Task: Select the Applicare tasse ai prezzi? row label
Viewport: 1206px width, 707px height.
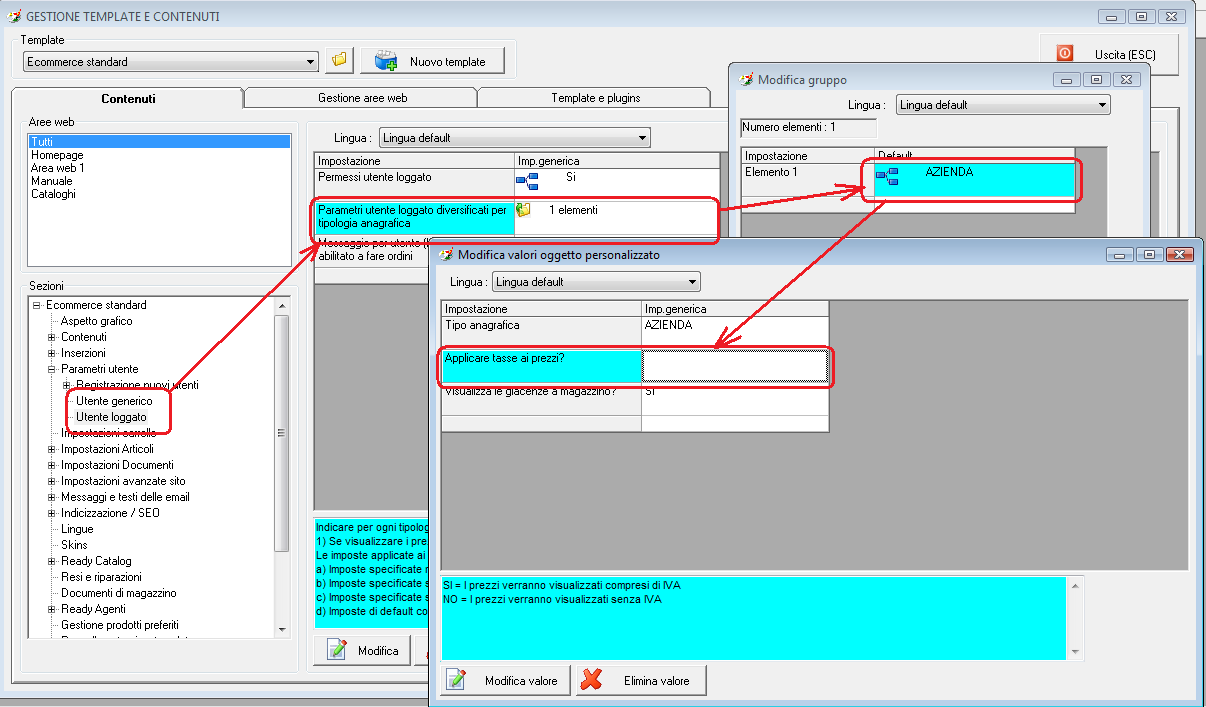Action: [x=542, y=366]
